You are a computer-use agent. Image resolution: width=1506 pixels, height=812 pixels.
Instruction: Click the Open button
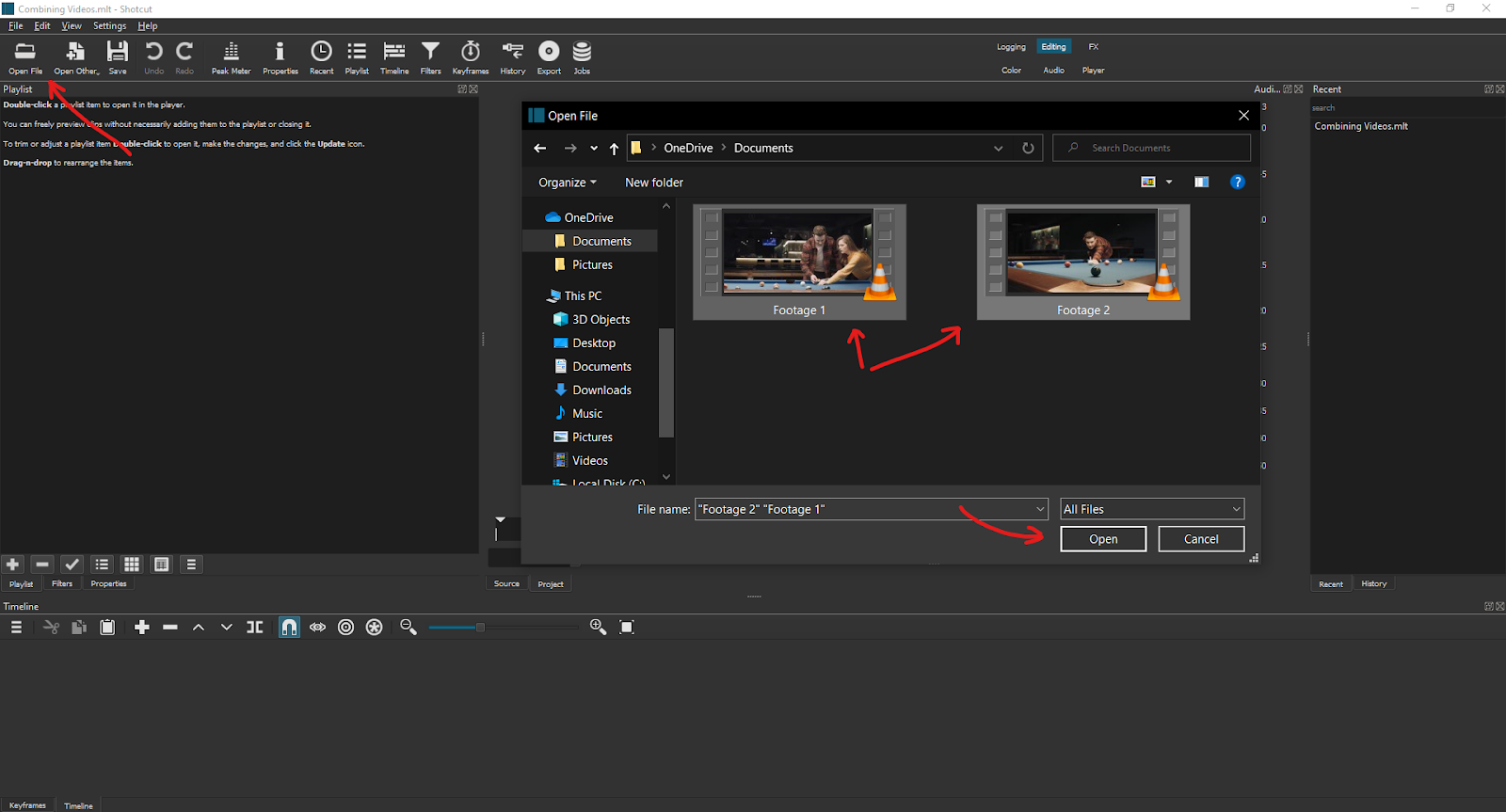1103,539
